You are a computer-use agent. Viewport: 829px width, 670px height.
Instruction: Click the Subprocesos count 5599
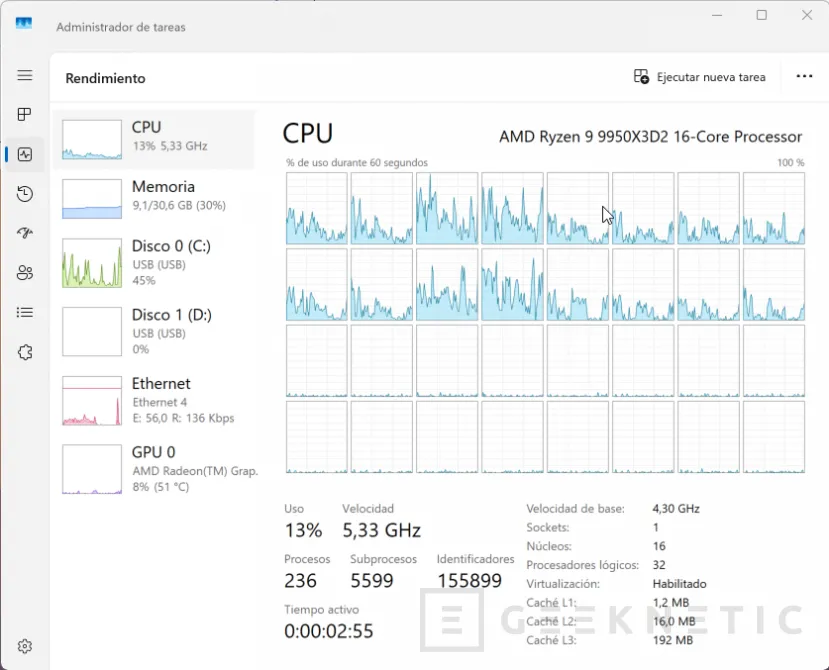[x=372, y=581]
